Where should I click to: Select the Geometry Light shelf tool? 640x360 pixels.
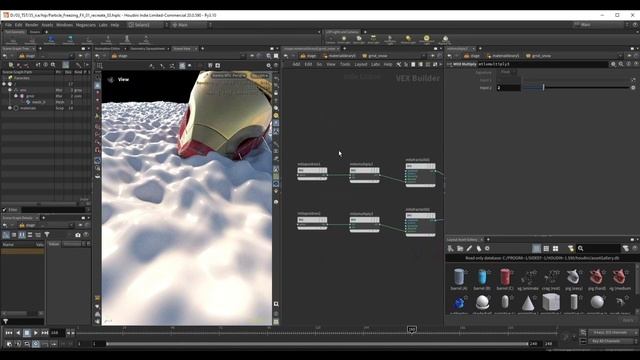pyautogui.click(x=390, y=40)
